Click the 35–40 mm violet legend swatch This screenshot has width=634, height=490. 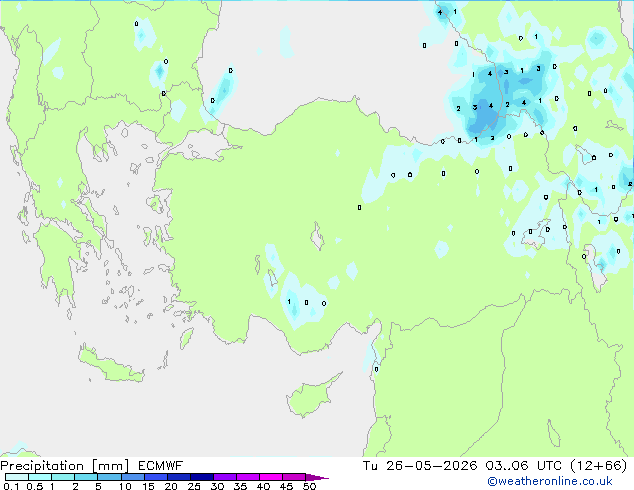[247, 477]
